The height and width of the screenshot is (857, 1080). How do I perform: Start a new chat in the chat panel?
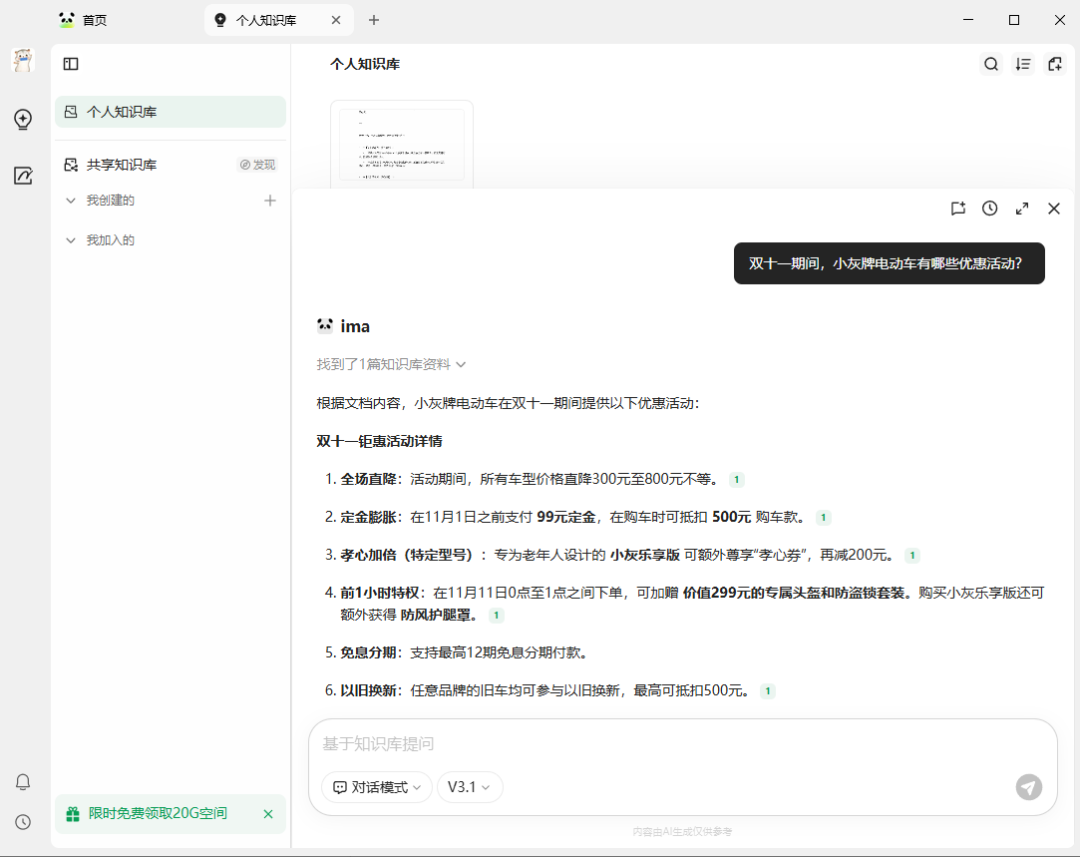[958, 209]
